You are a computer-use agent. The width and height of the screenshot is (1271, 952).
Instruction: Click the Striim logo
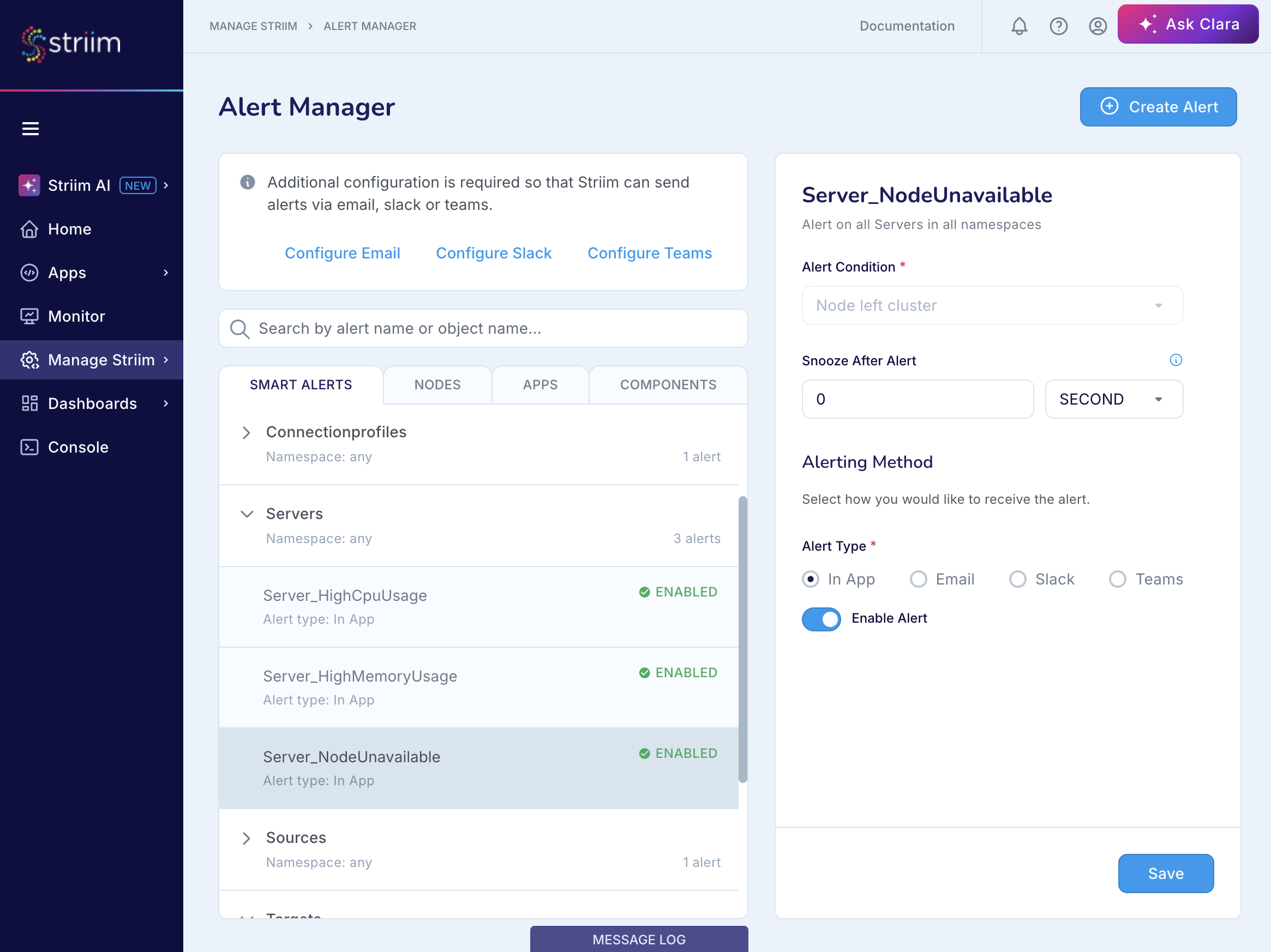[x=71, y=44]
